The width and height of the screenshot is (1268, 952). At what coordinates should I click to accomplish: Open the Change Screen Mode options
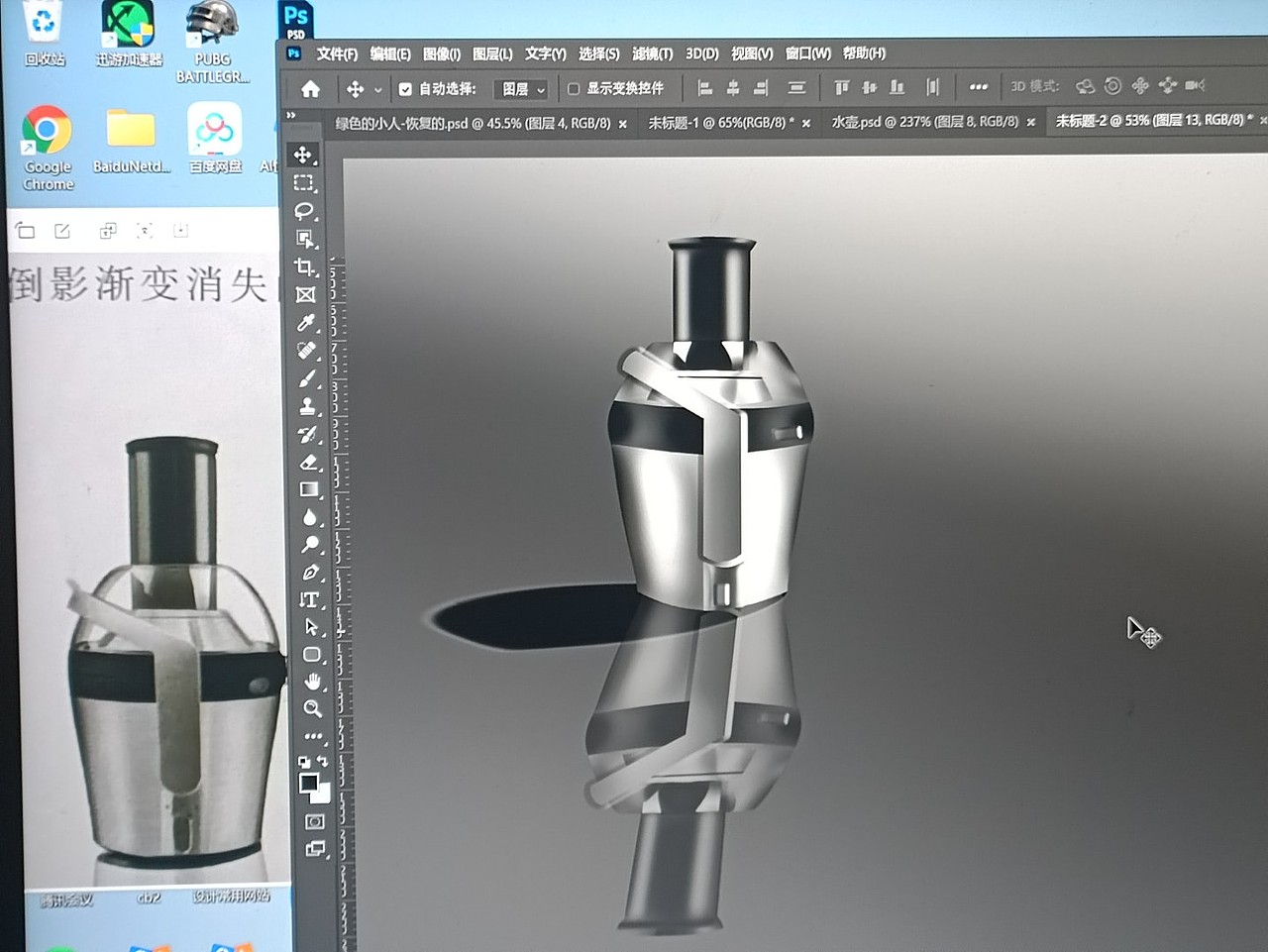316,849
